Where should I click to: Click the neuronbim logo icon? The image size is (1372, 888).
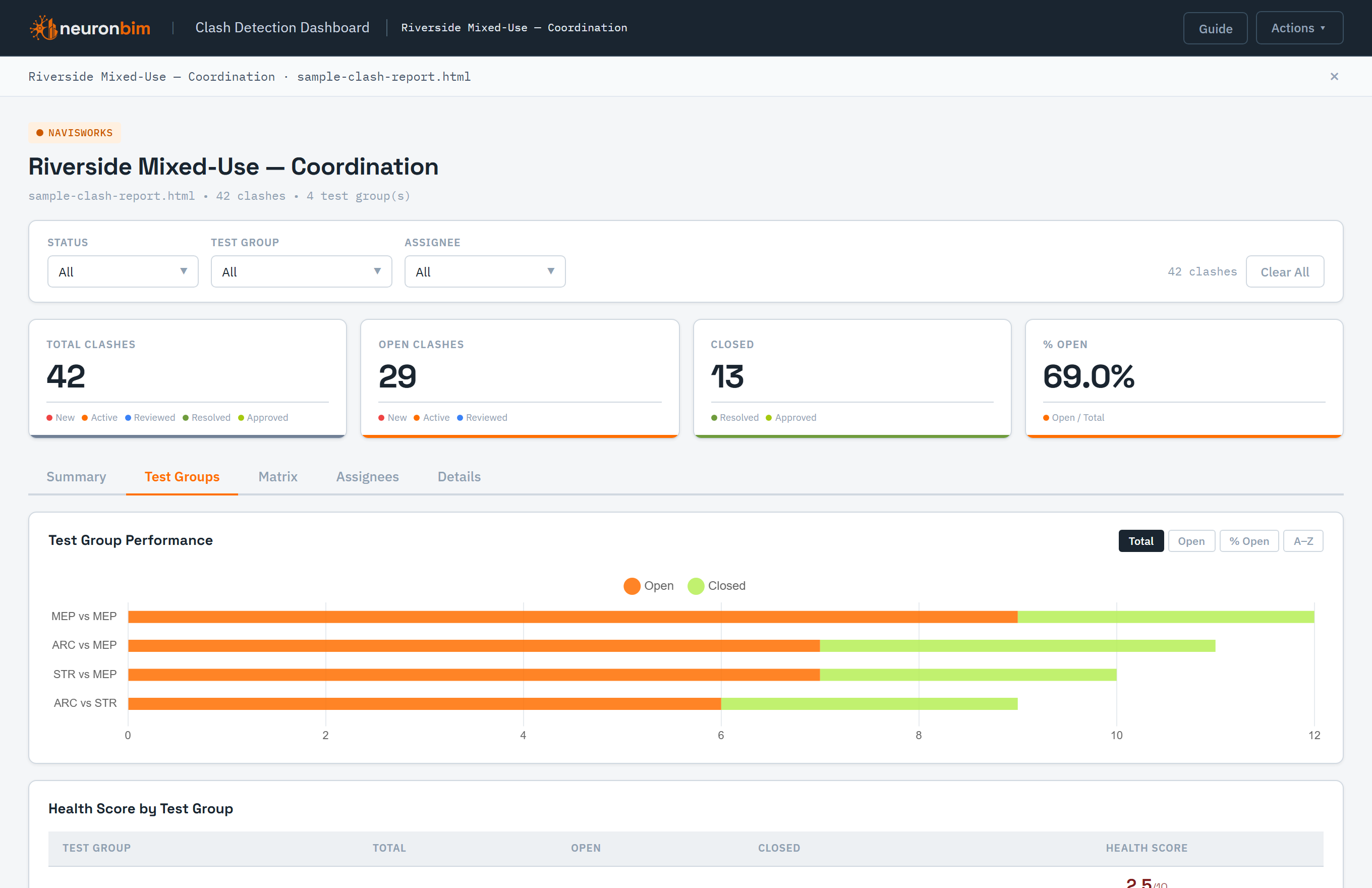click(x=44, y=28)
